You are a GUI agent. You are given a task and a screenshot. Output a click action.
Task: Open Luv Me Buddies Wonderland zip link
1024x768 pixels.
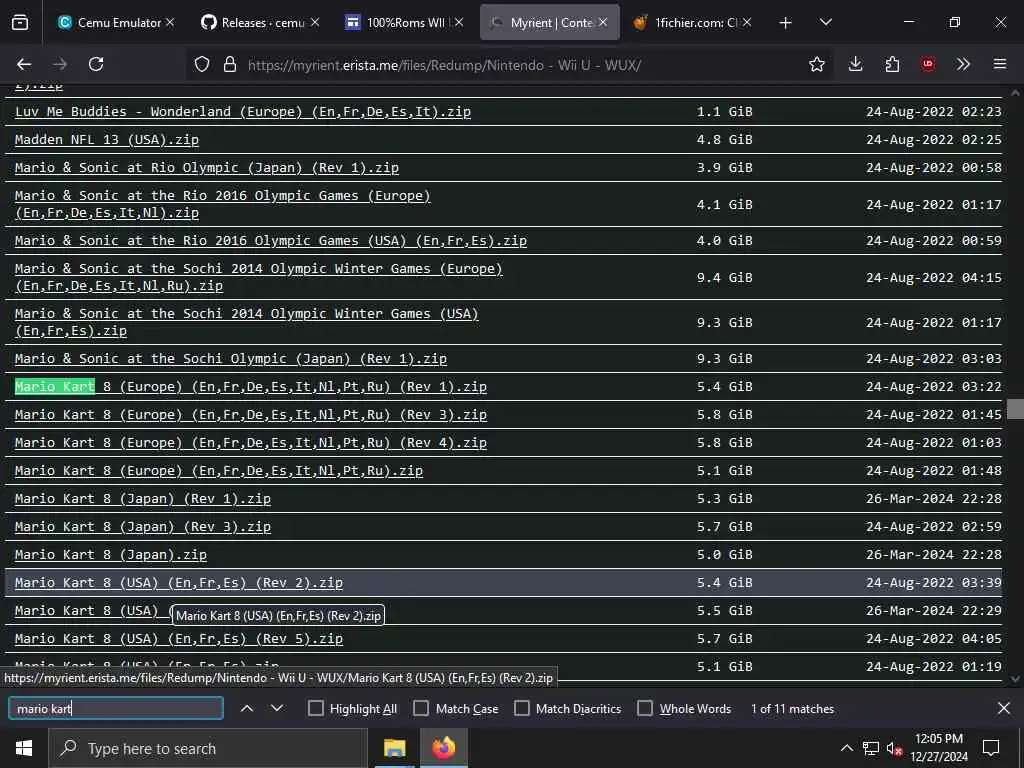point(243,112)
